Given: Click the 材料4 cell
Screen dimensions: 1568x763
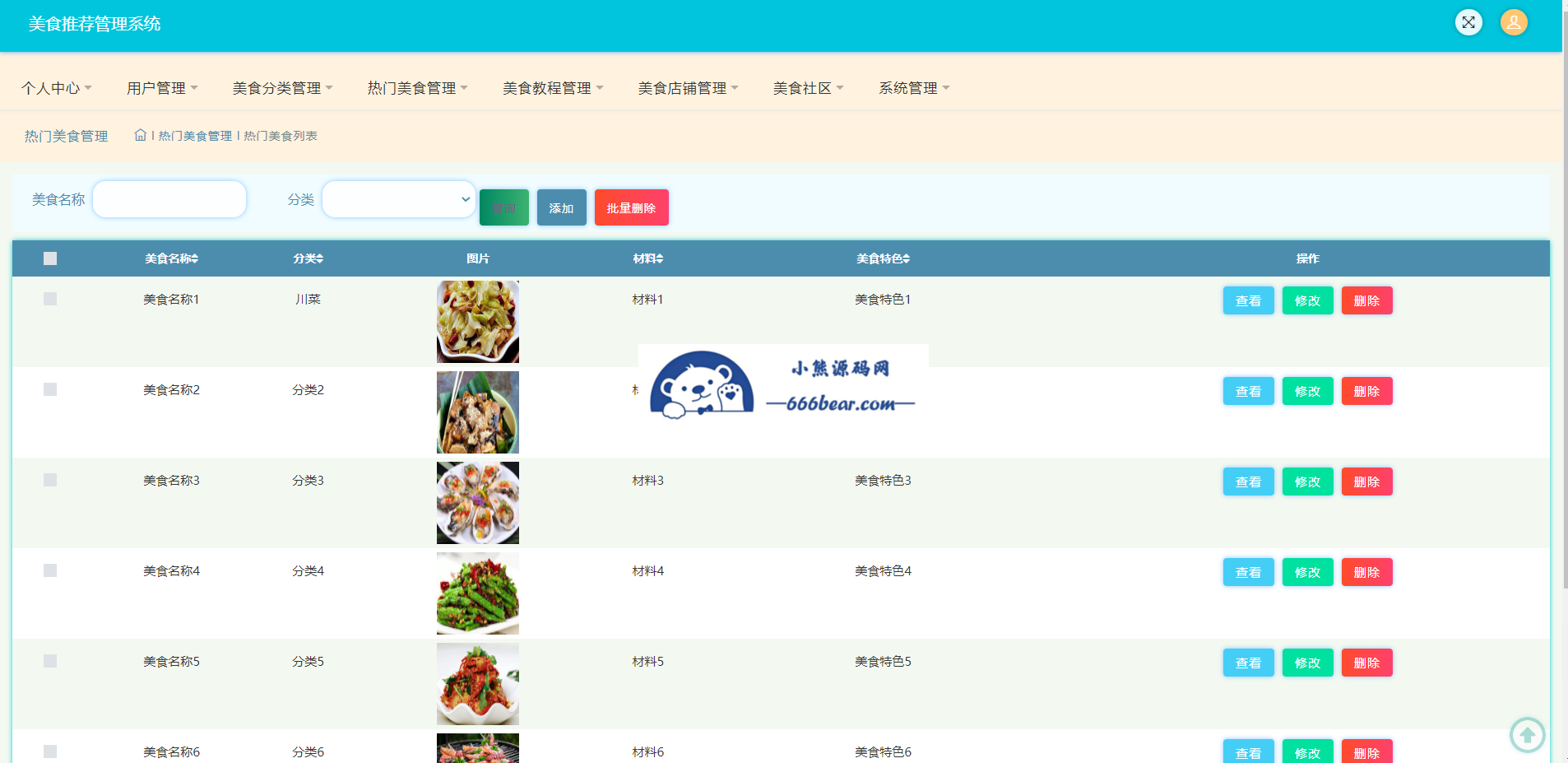Looking at the screenshot, I should 648,570.
